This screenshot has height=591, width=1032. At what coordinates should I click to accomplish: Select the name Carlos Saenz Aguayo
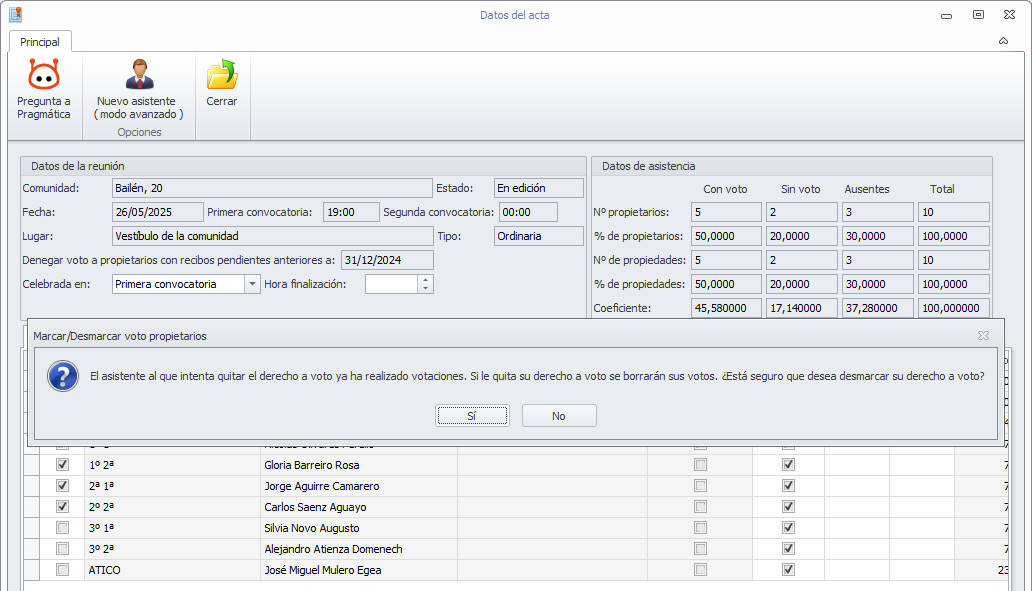tap(315, 507)
